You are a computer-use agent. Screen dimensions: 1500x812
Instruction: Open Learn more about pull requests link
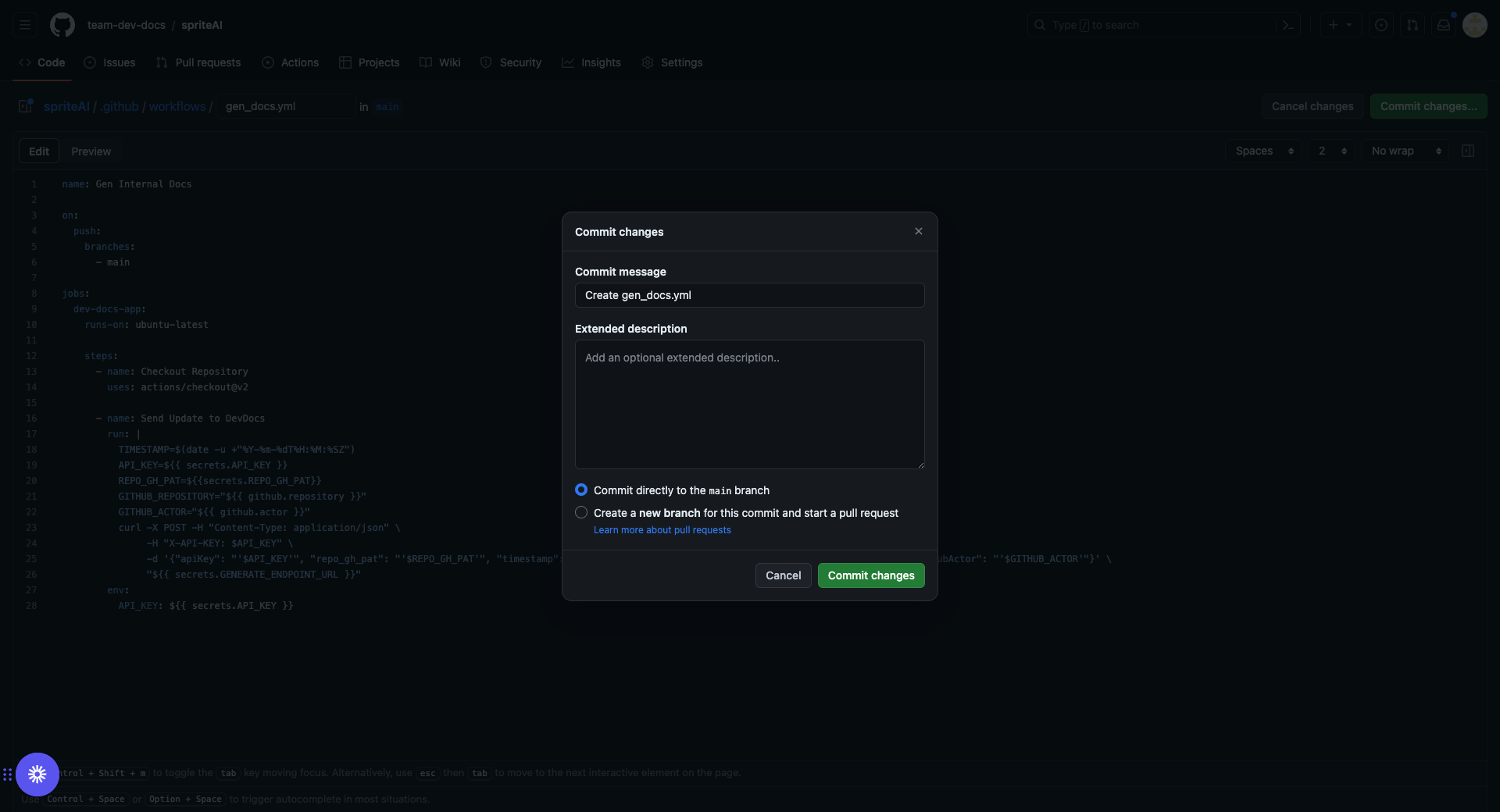pyautogui.click(x=662, y=530)
